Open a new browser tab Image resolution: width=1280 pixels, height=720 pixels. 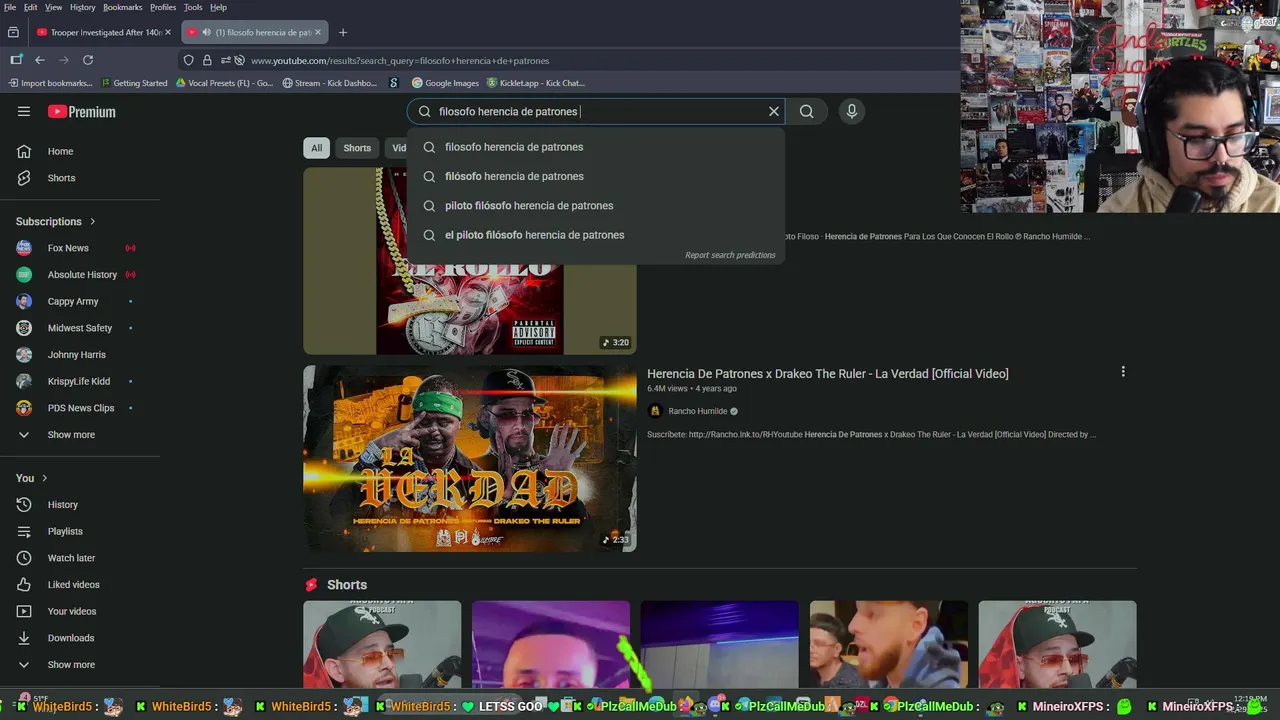coord(343,32)
